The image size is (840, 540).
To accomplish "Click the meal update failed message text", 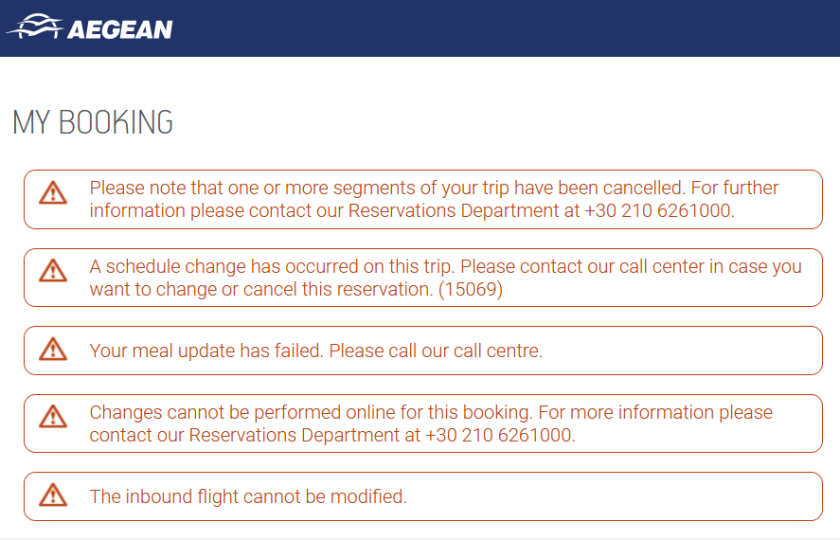I will pyautogui.click(x=315, y=351).
